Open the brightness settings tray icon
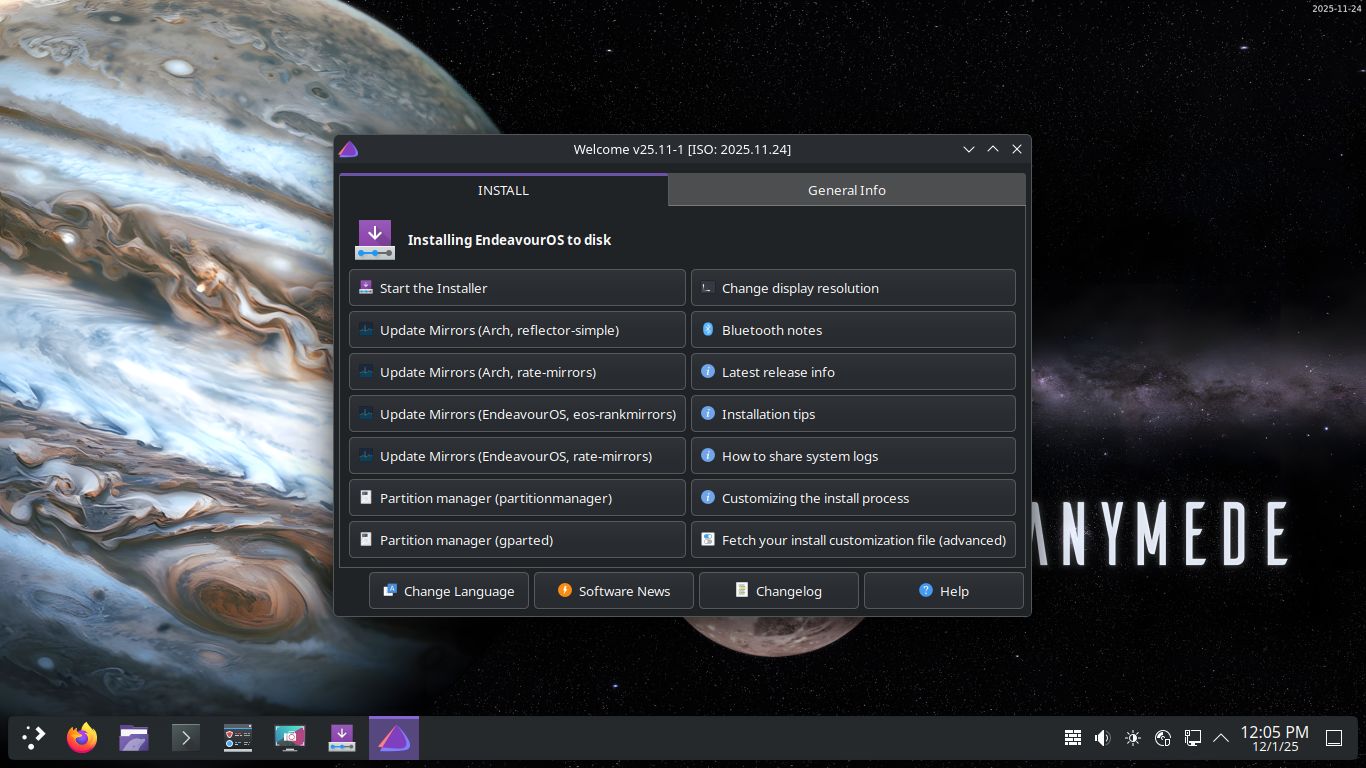 point(1133,738)
